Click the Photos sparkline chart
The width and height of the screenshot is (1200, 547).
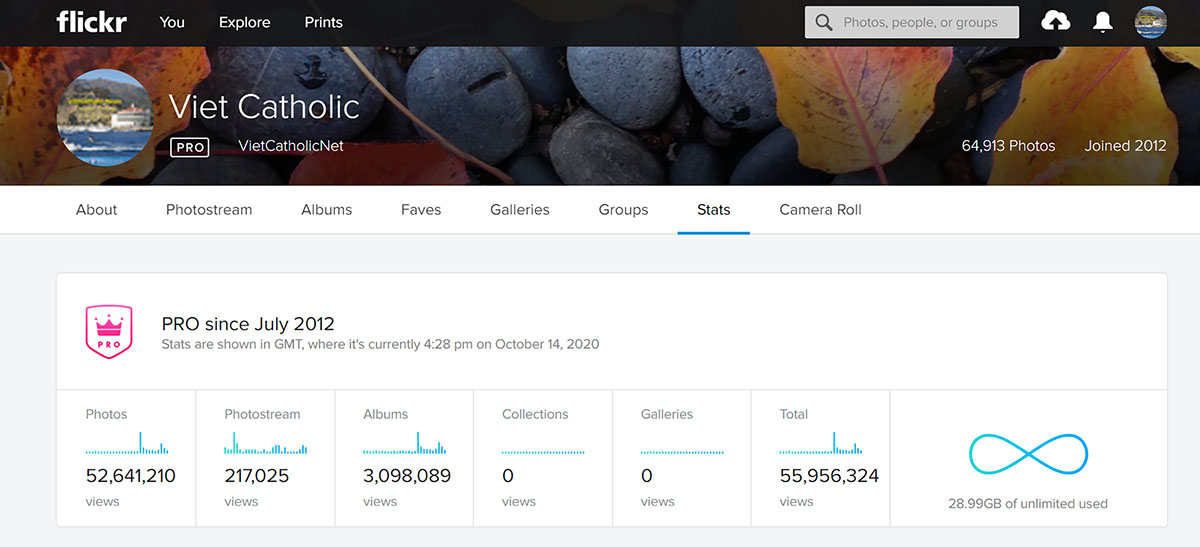[127, 443]
